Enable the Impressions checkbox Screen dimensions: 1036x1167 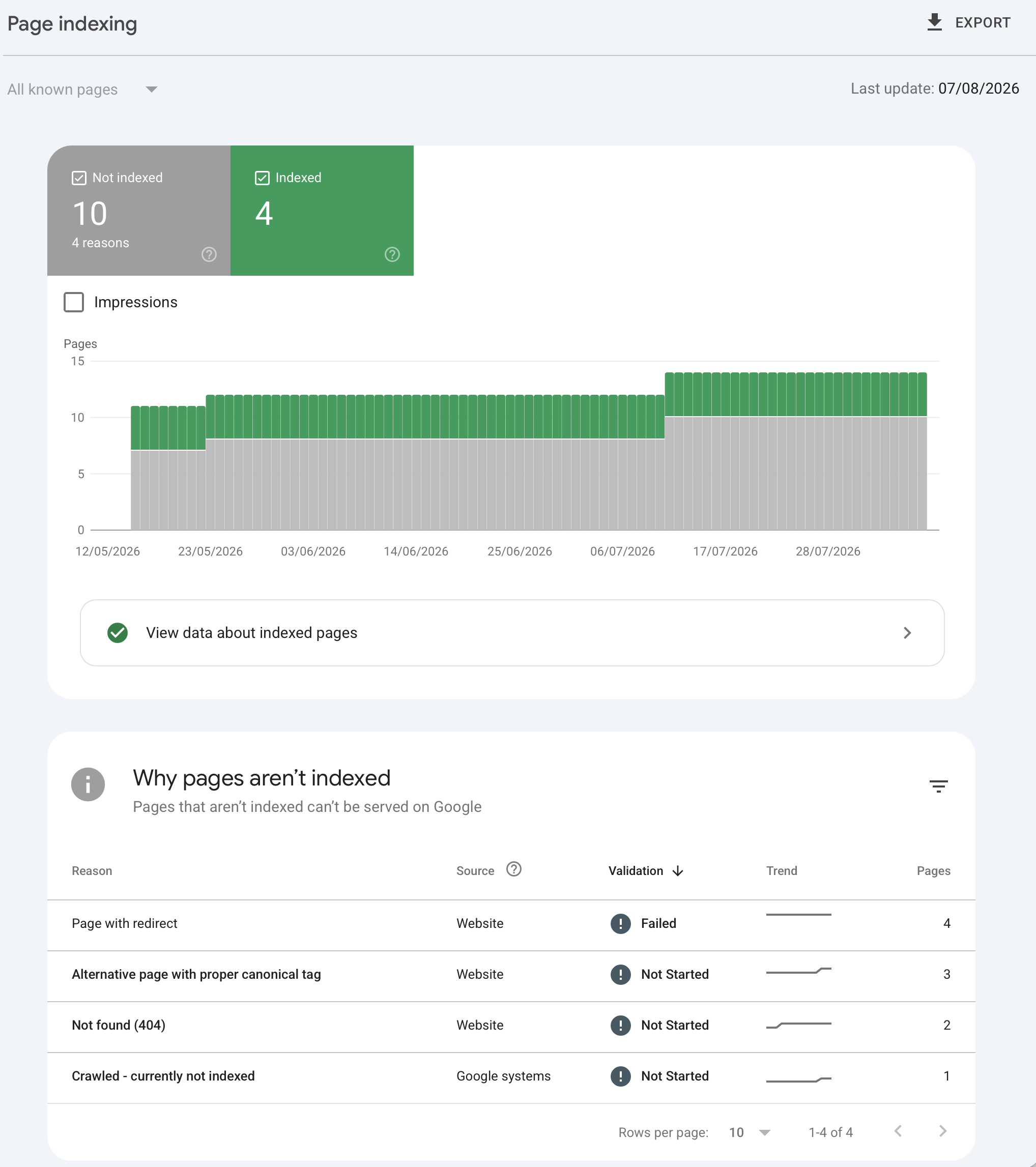(74, 302)
